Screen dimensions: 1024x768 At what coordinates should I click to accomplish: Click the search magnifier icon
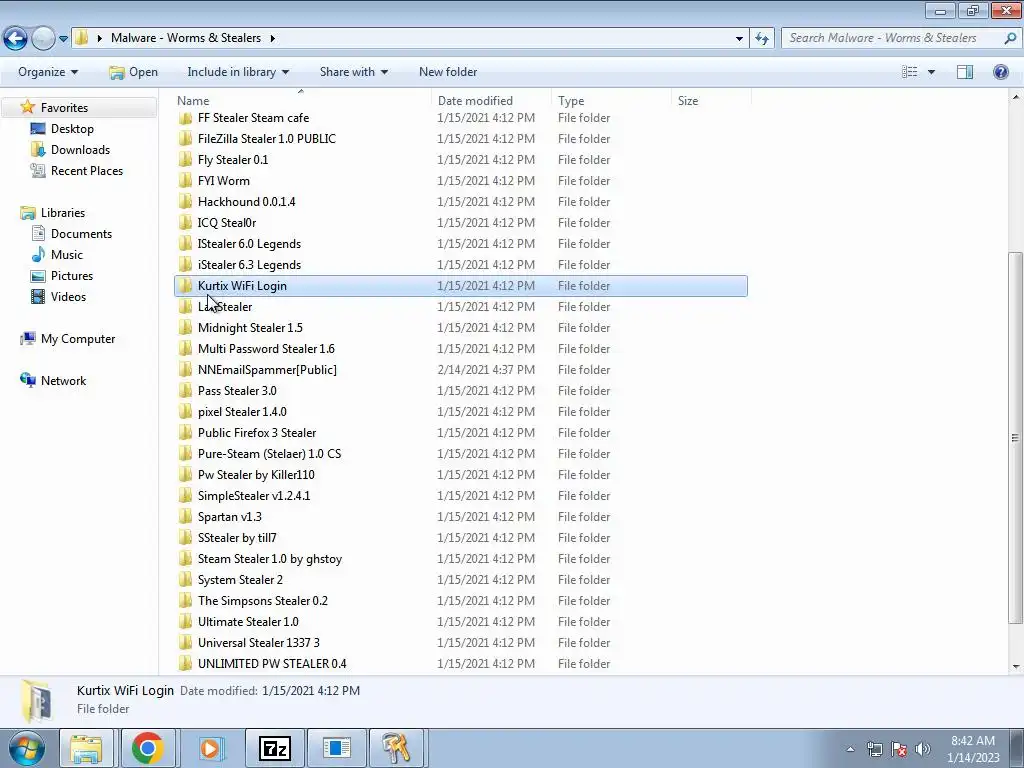(x=1010, y=38)
